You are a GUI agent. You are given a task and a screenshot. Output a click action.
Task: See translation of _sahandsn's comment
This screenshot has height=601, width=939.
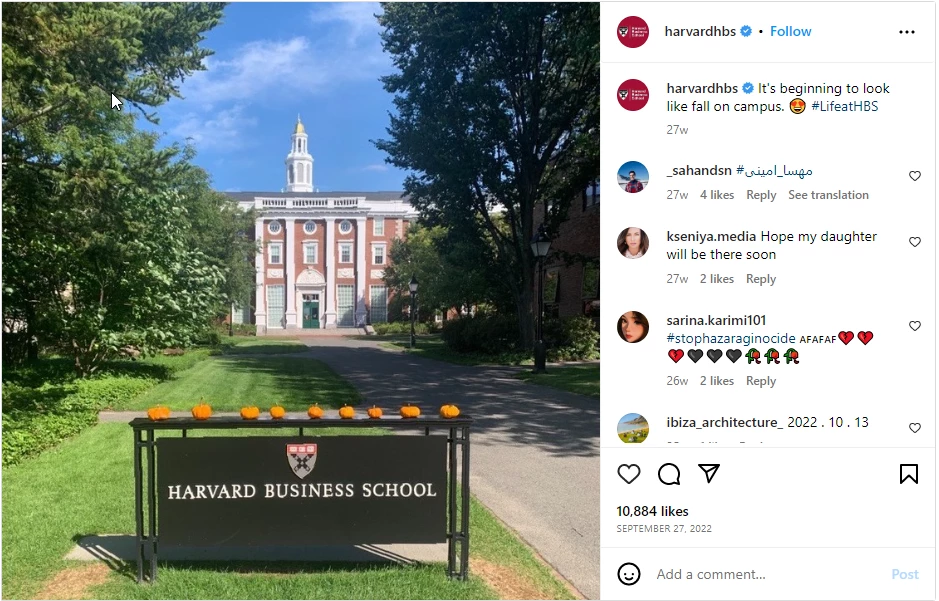point(828,195)
